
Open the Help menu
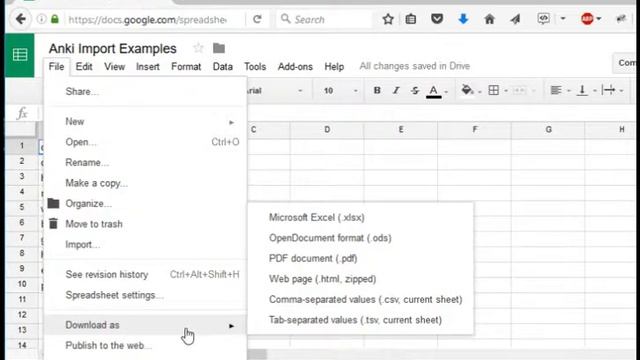tap(334, 67)
